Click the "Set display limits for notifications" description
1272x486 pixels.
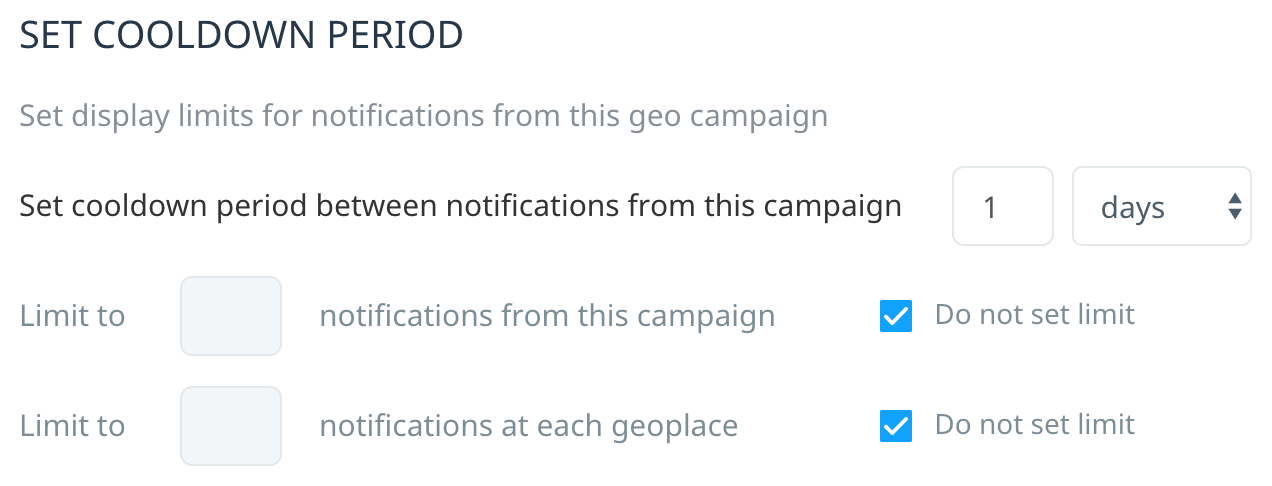tap(424, 116)
